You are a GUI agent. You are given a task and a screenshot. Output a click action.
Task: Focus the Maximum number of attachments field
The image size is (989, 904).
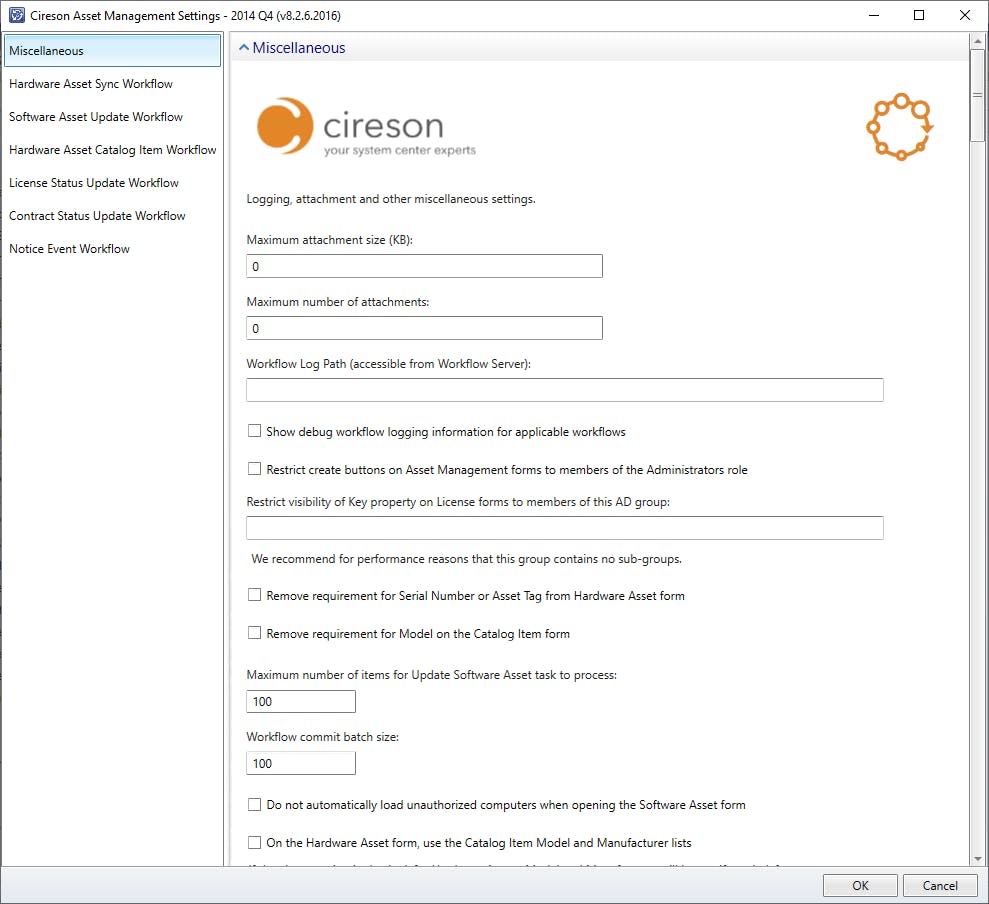424,328
